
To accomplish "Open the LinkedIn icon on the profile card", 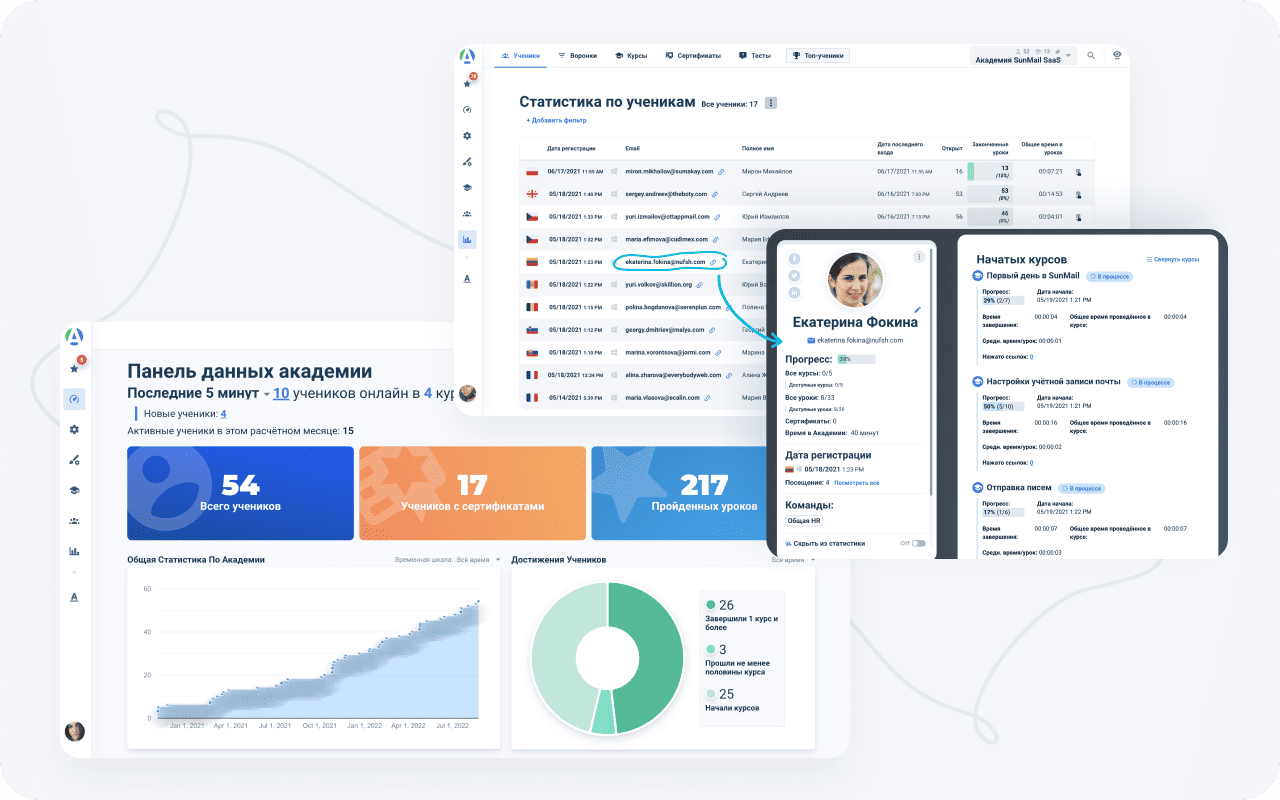I will point(794,292).
